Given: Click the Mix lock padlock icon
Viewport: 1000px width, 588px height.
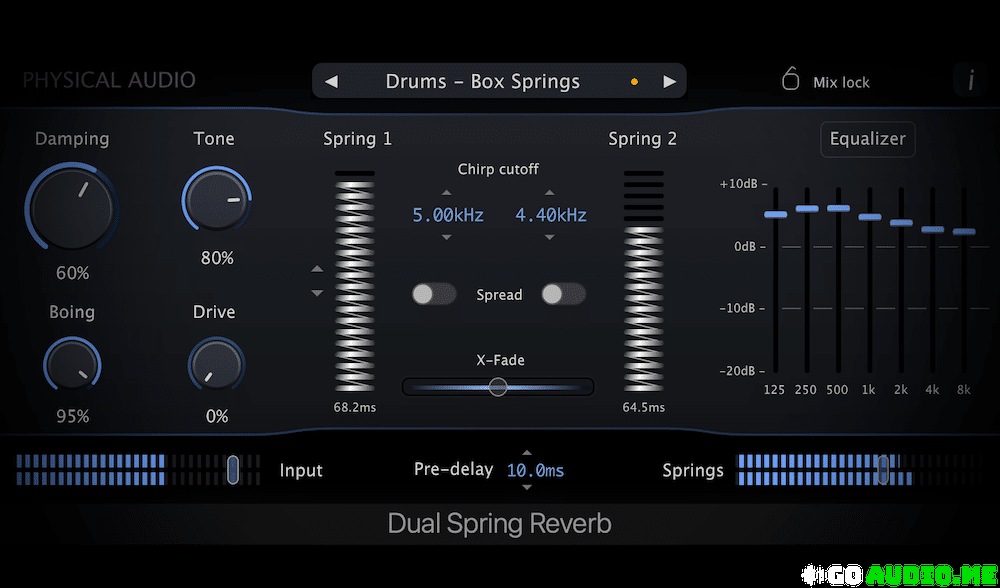Looking at the screenshot, I should pos(790,79).
